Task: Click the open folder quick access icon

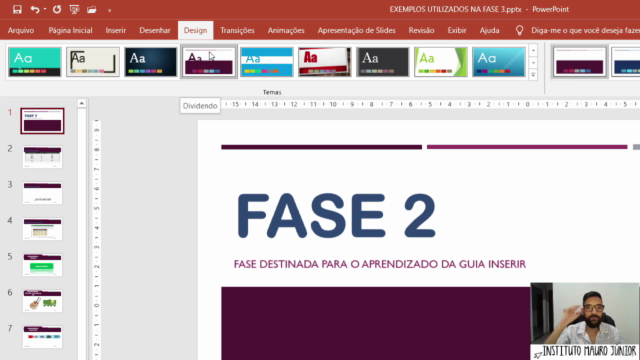Action: (x=92, y=9)
